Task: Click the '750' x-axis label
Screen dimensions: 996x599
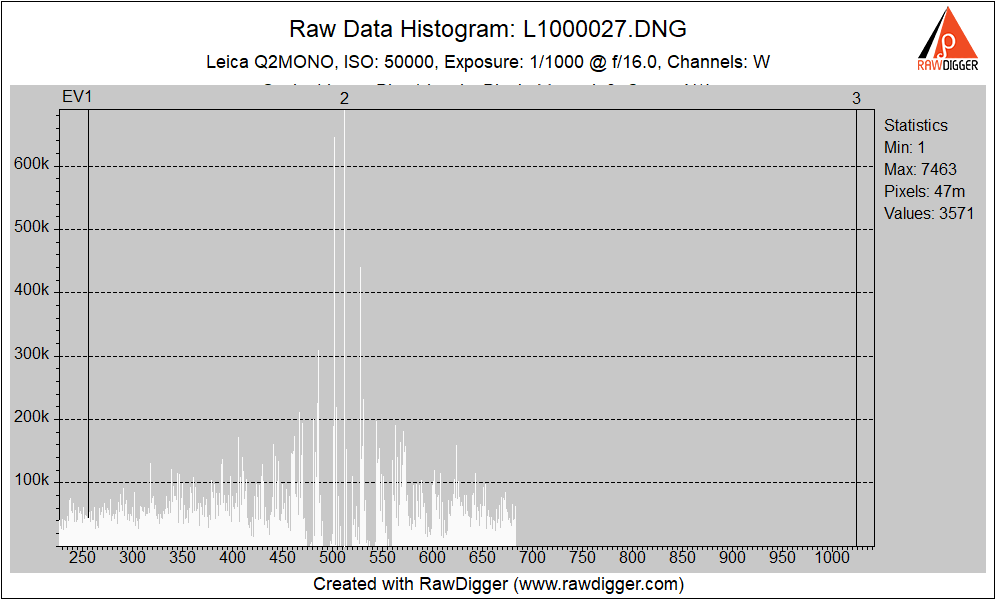Action: pyautogui.click(x=582, y=558)
